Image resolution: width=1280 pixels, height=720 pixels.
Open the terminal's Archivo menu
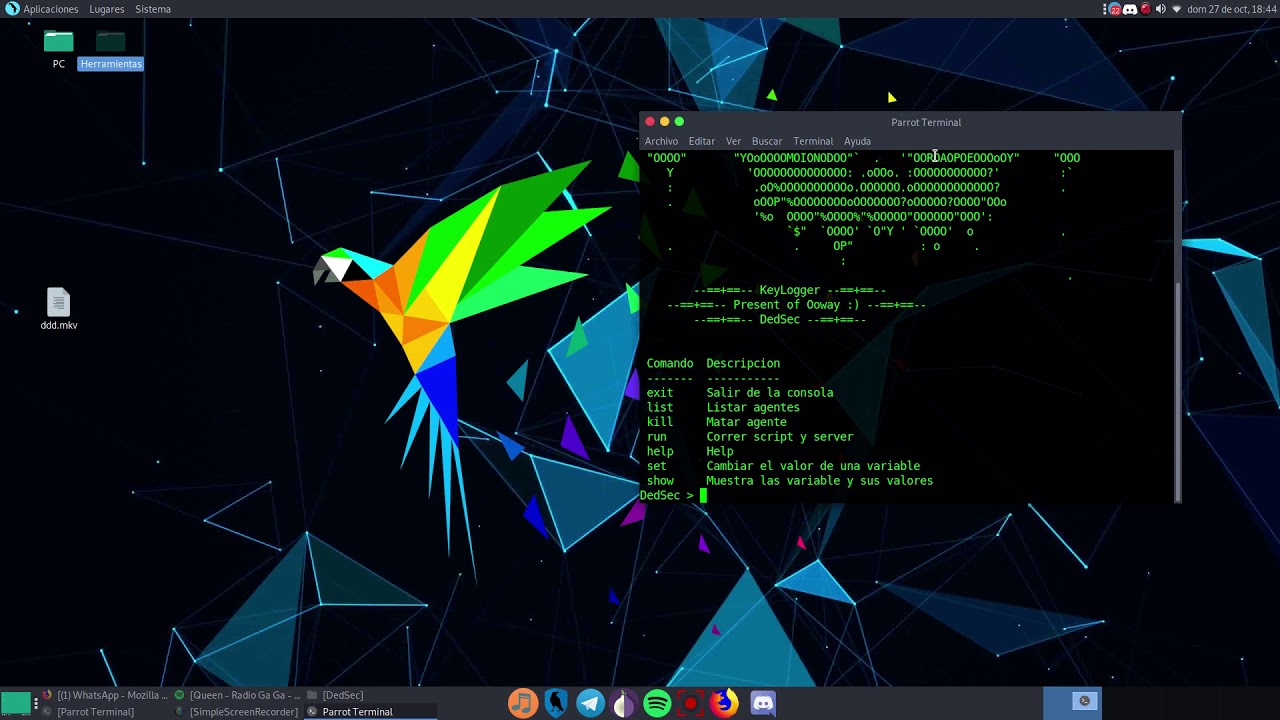(661, 141)
